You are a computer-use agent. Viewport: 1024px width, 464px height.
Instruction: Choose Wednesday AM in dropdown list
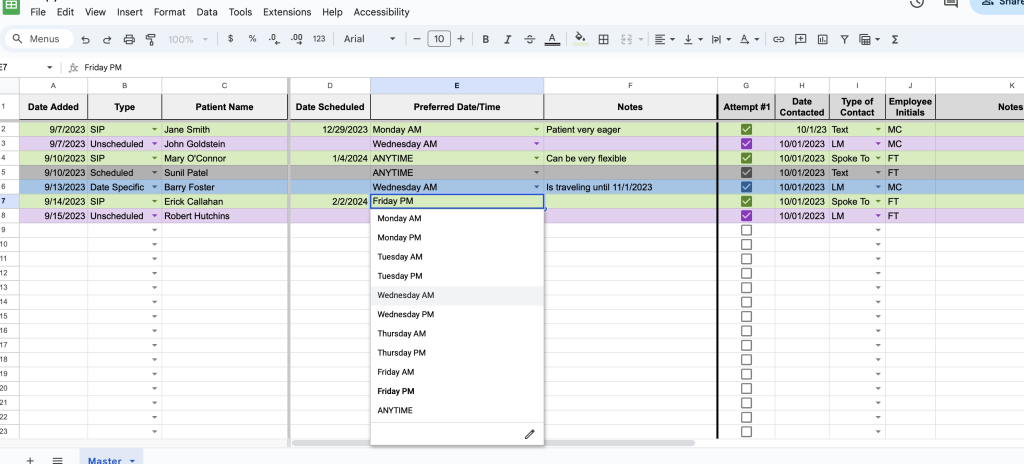[x=456, y=295]
